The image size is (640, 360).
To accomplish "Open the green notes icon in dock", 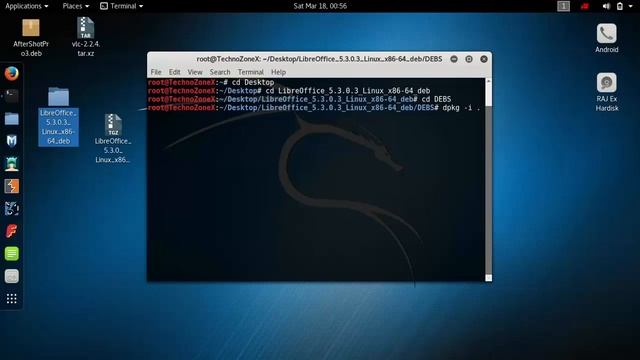I will pyautogui.click(x=11, y=253).
